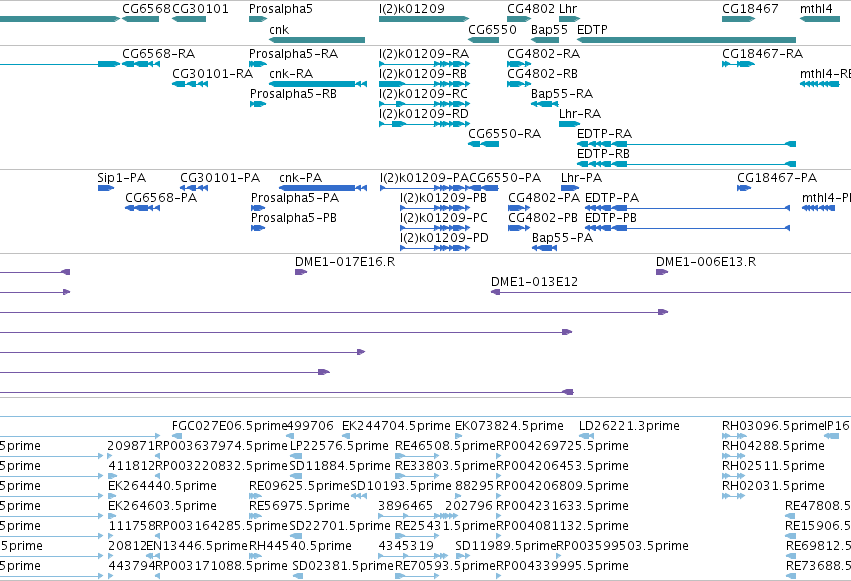Image resolution: width=851 pixels, height=581 pixels.
Task: Open transcript CG6568-RA
Action: [x=141, y=64]
